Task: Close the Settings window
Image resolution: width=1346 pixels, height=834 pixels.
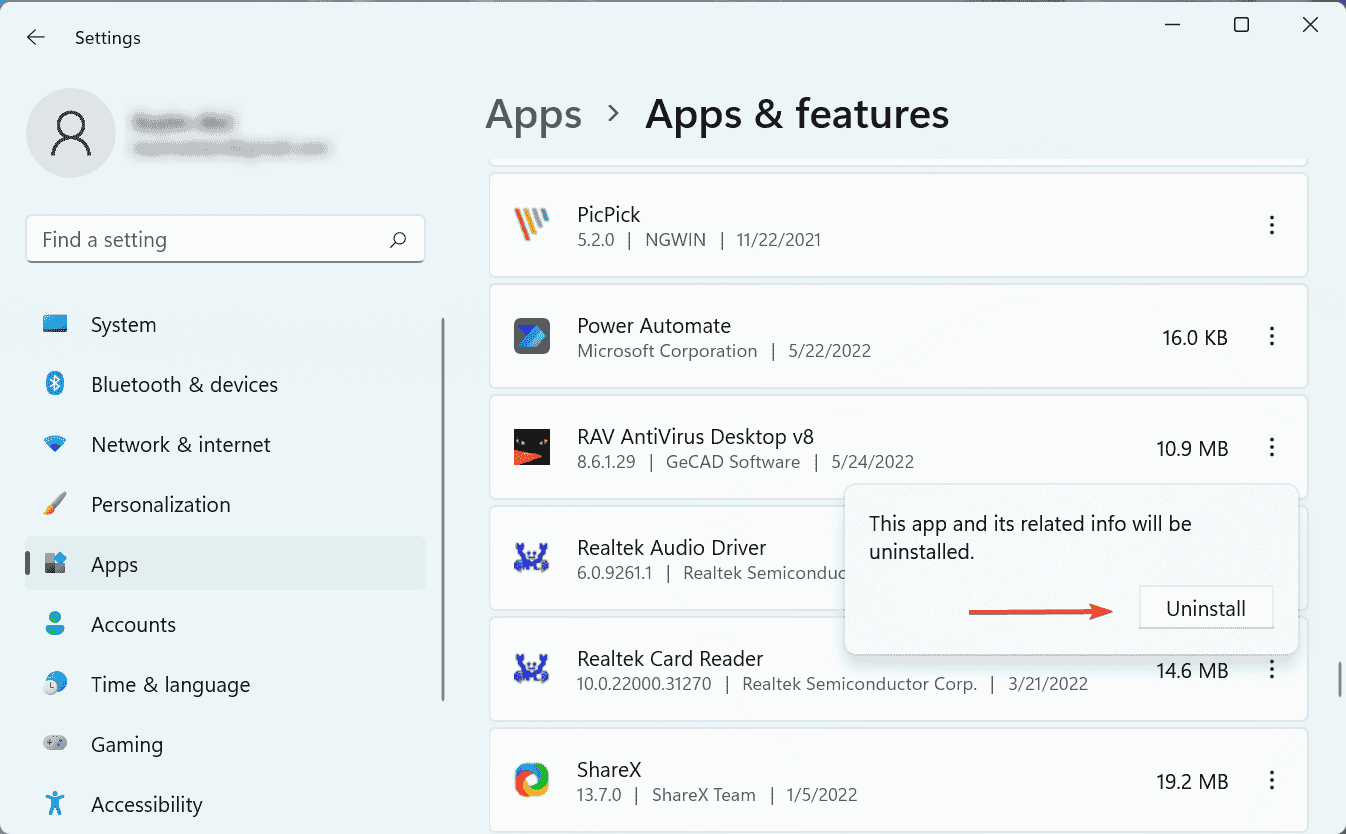Action: coord(1310,25)
